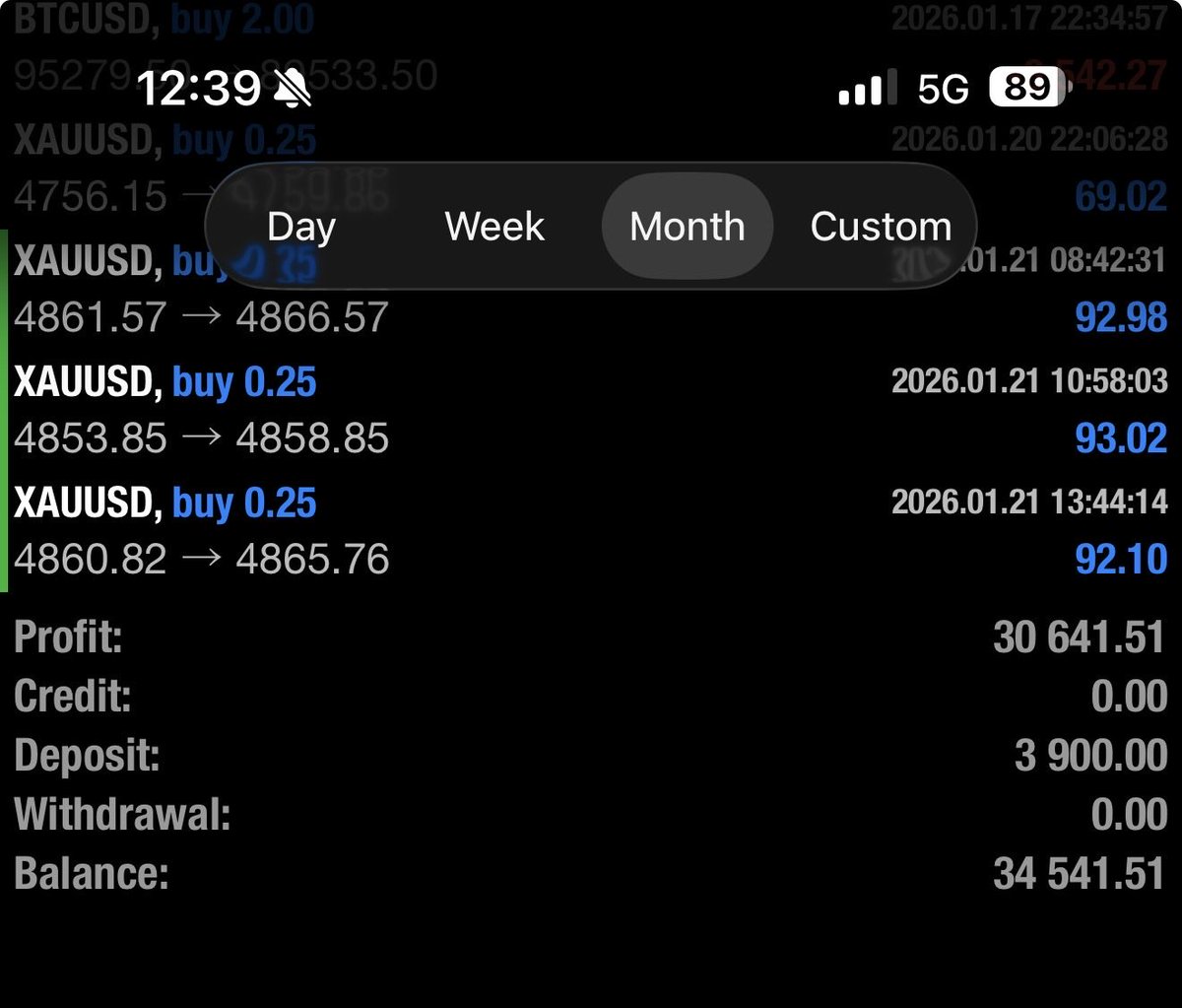Tap the timestamp 2026.01.17 22:34:57
This screenshot has width=1182, height=1008.
1029,18
